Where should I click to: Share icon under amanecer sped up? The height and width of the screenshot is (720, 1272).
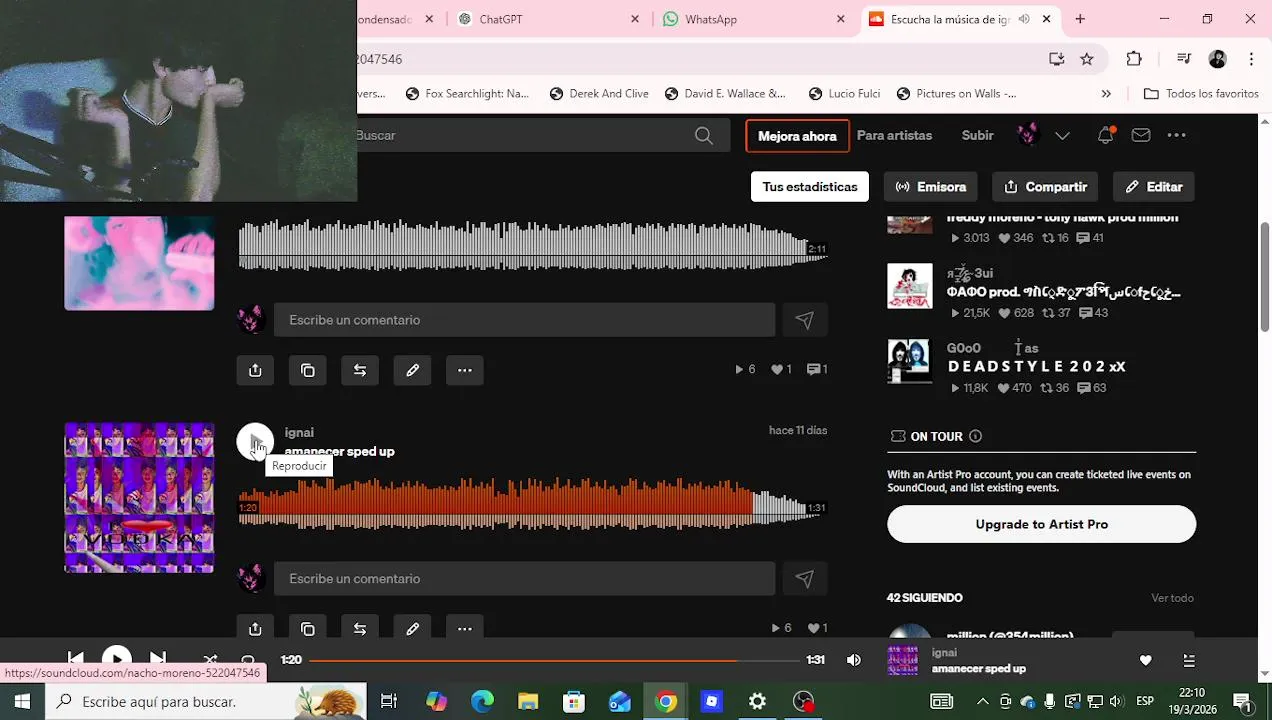pos(255,628)
